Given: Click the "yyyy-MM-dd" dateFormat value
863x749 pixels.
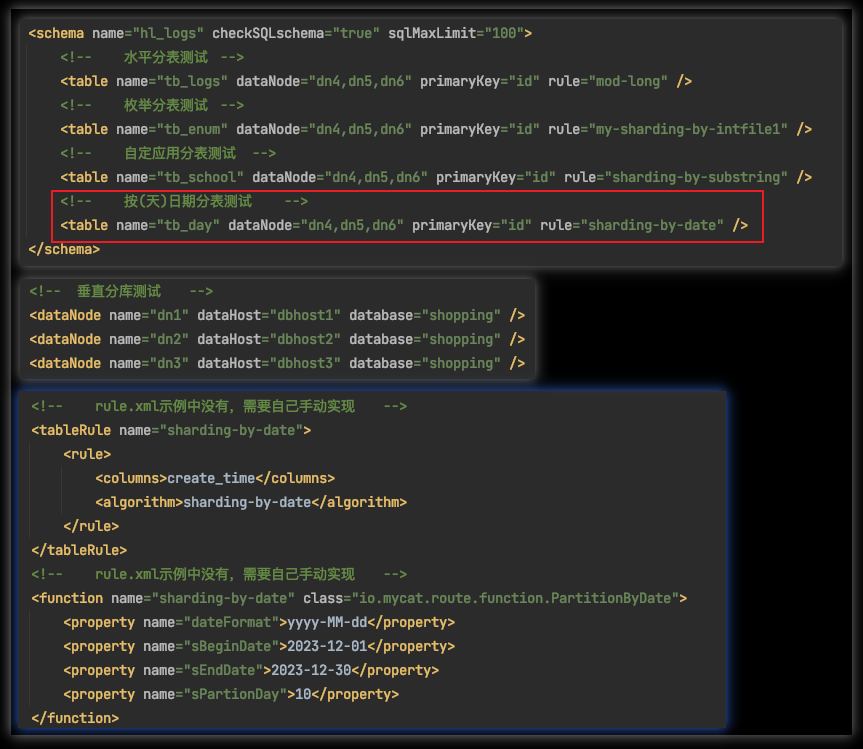Looking at the screenshot, I should click(327, 622).
